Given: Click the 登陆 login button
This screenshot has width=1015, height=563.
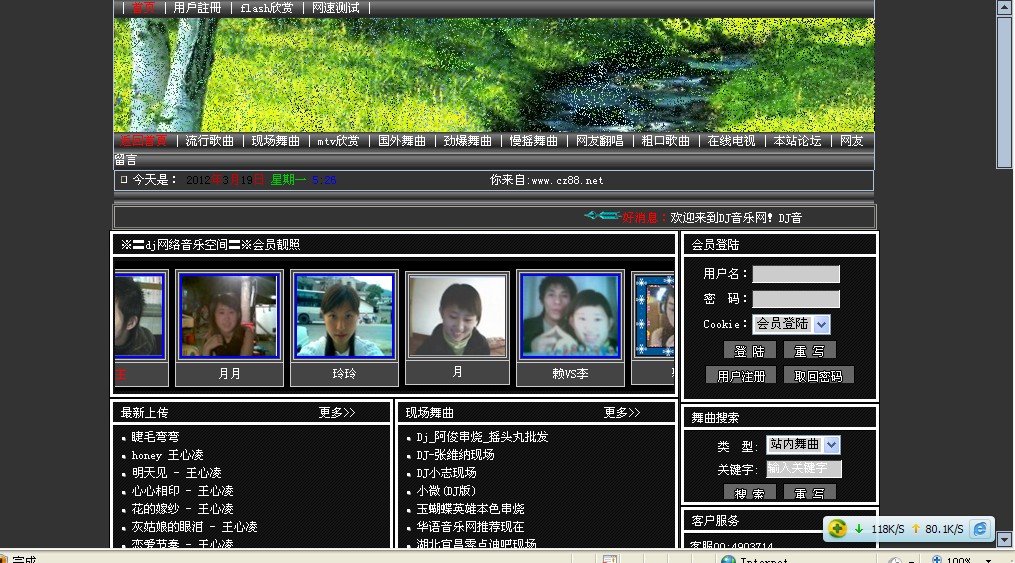Looking at the screenshot, I should 749,351.
